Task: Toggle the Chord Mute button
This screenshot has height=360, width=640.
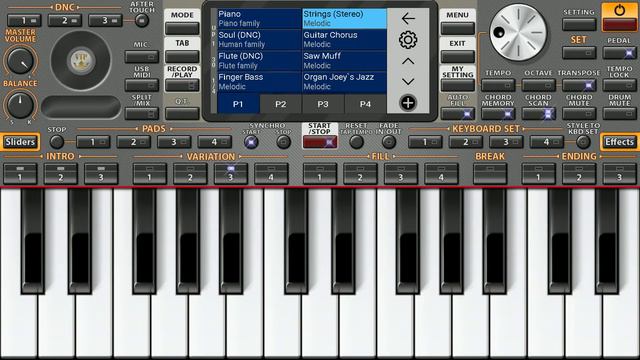Action: tap(579, 113)
